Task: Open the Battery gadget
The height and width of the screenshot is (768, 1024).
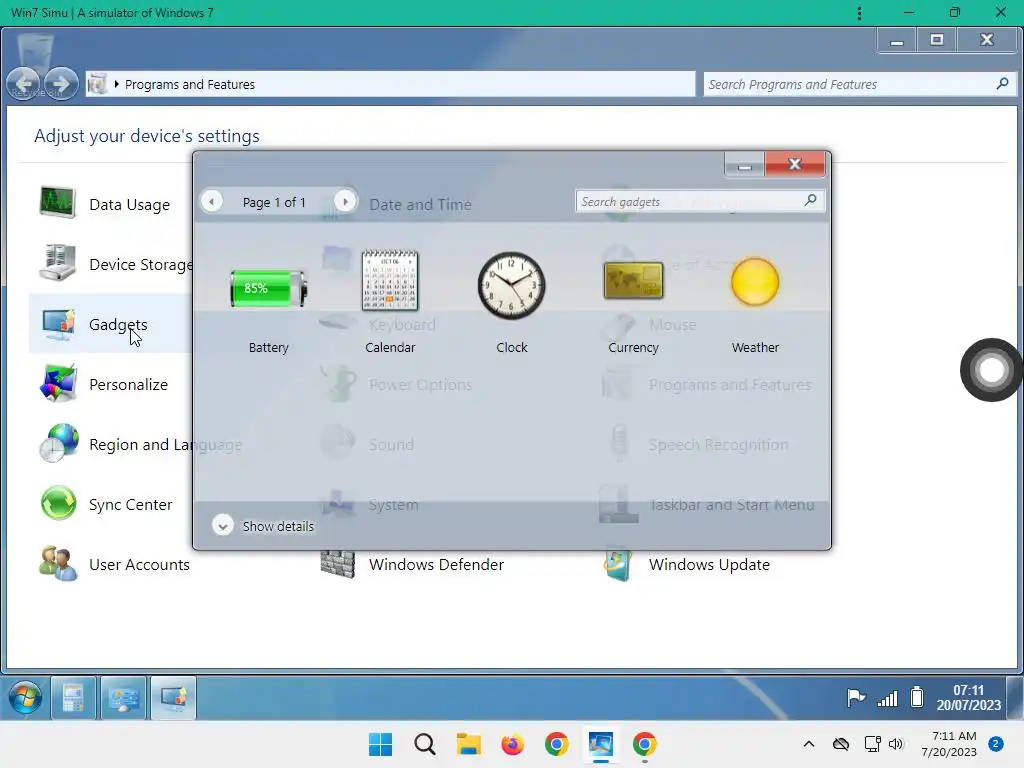Action: (x=268, y=289)
